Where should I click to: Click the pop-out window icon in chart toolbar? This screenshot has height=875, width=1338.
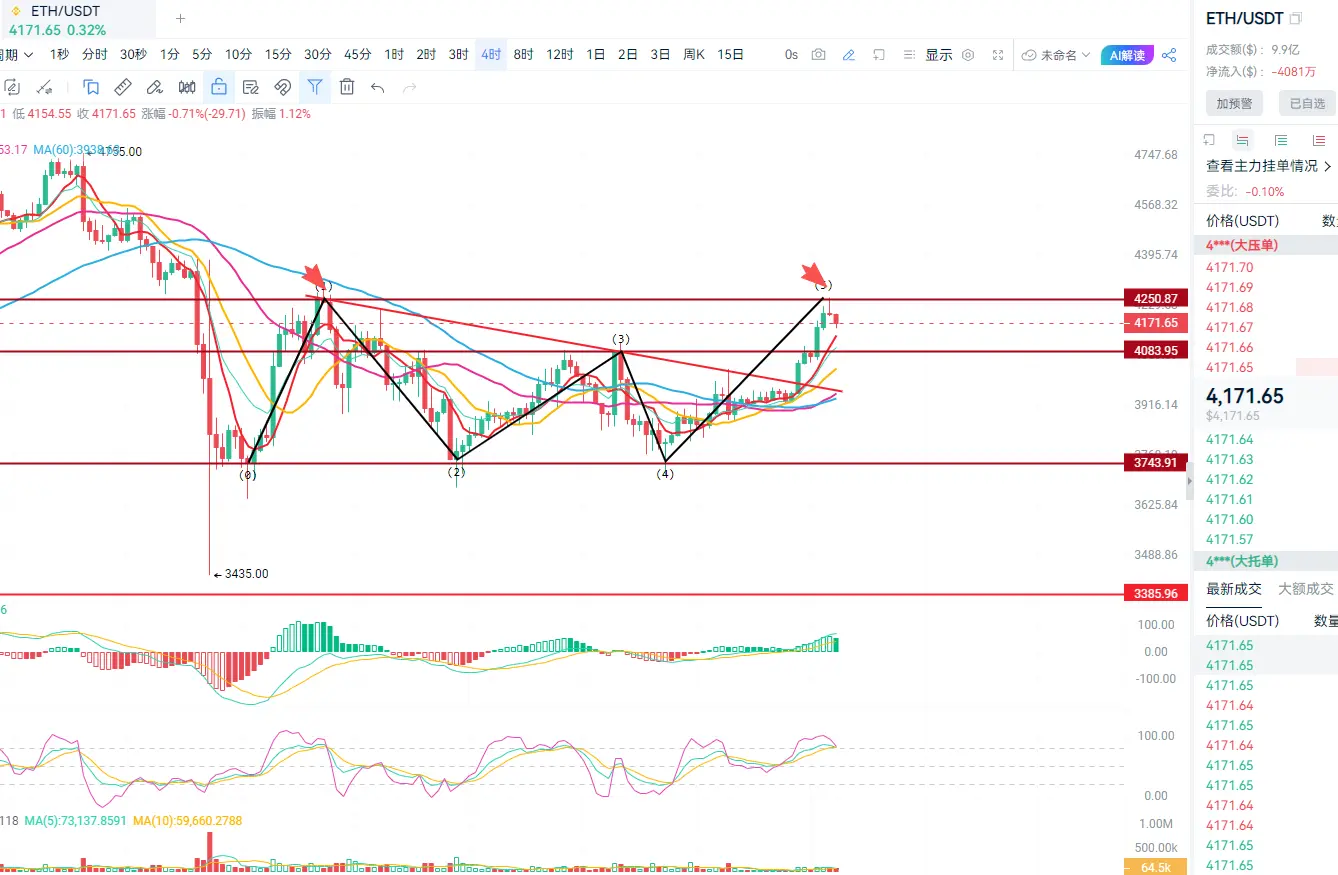pyautogui.click(x=879, y=55)
